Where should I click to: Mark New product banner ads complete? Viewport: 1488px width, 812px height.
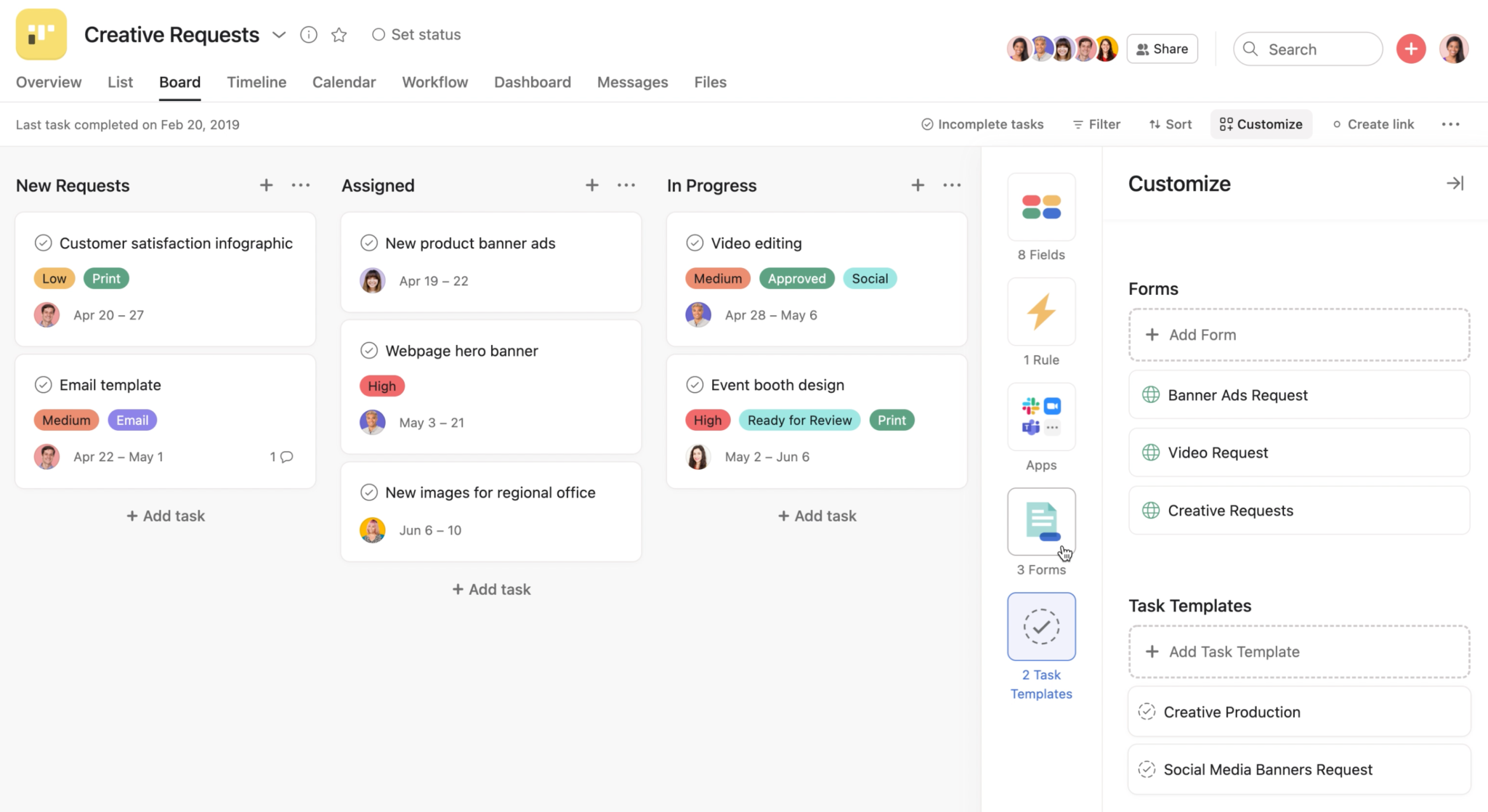pos(369,243)
